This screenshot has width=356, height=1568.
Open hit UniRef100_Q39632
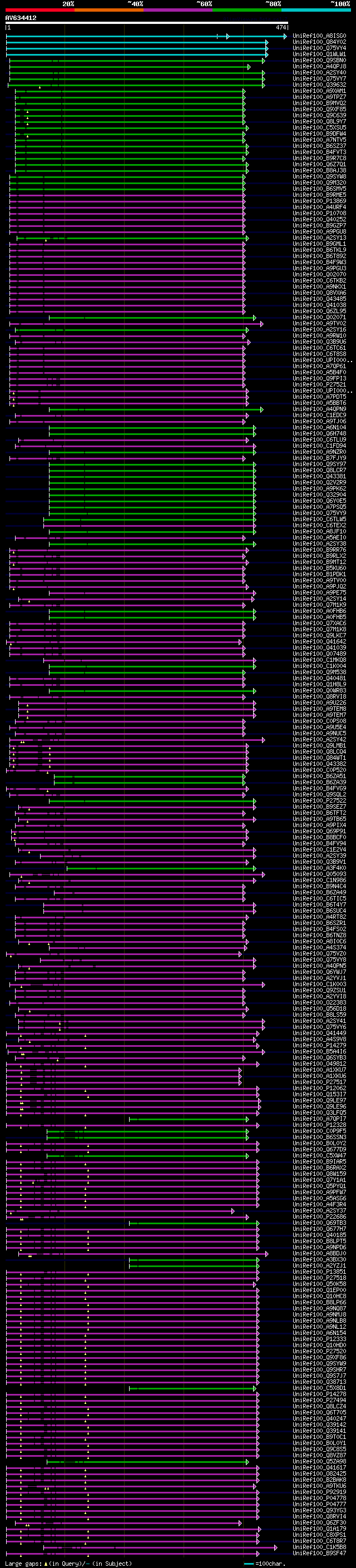click(x=319, y=85)
